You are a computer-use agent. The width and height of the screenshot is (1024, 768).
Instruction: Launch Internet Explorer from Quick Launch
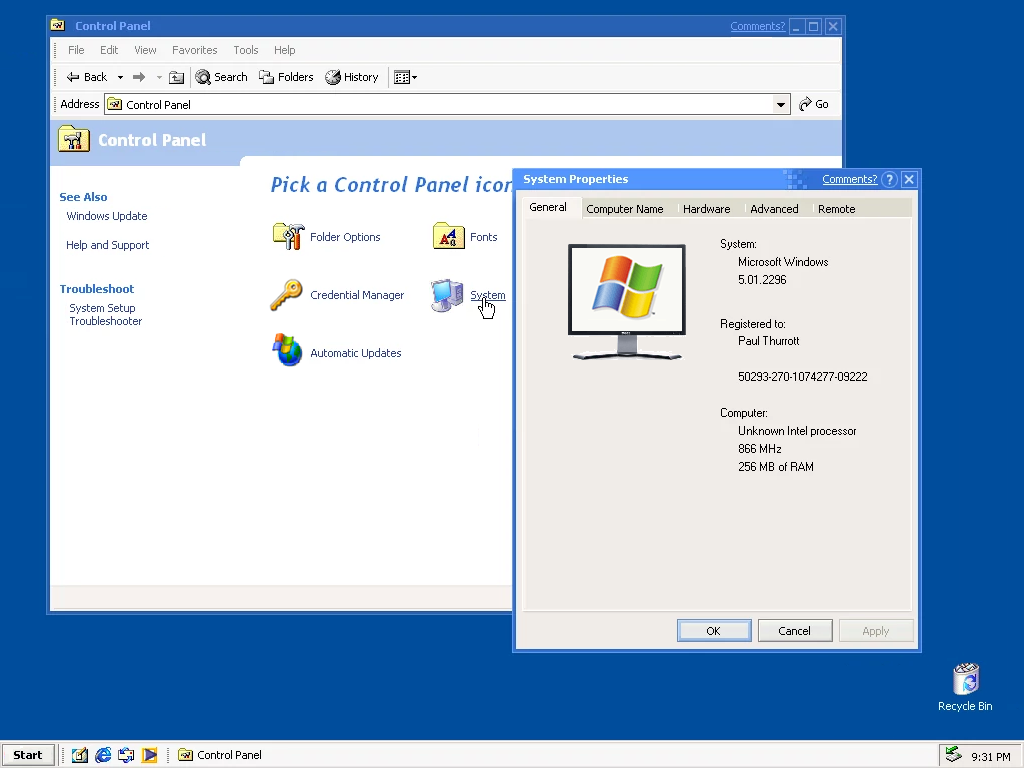103,755
